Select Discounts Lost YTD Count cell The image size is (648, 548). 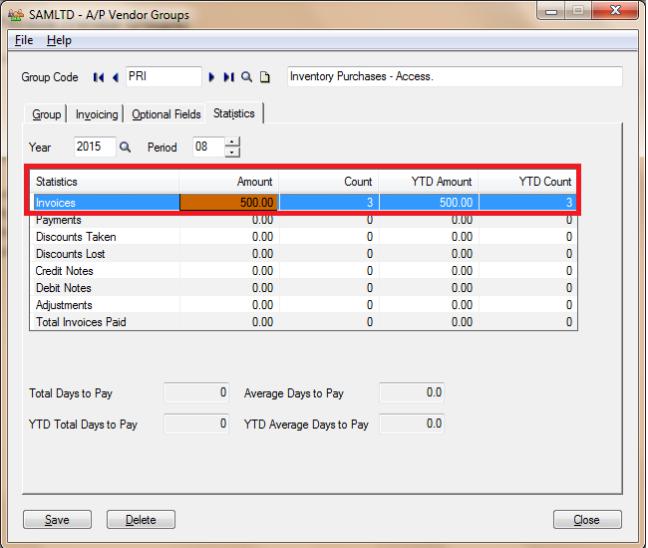coord(528,254)
